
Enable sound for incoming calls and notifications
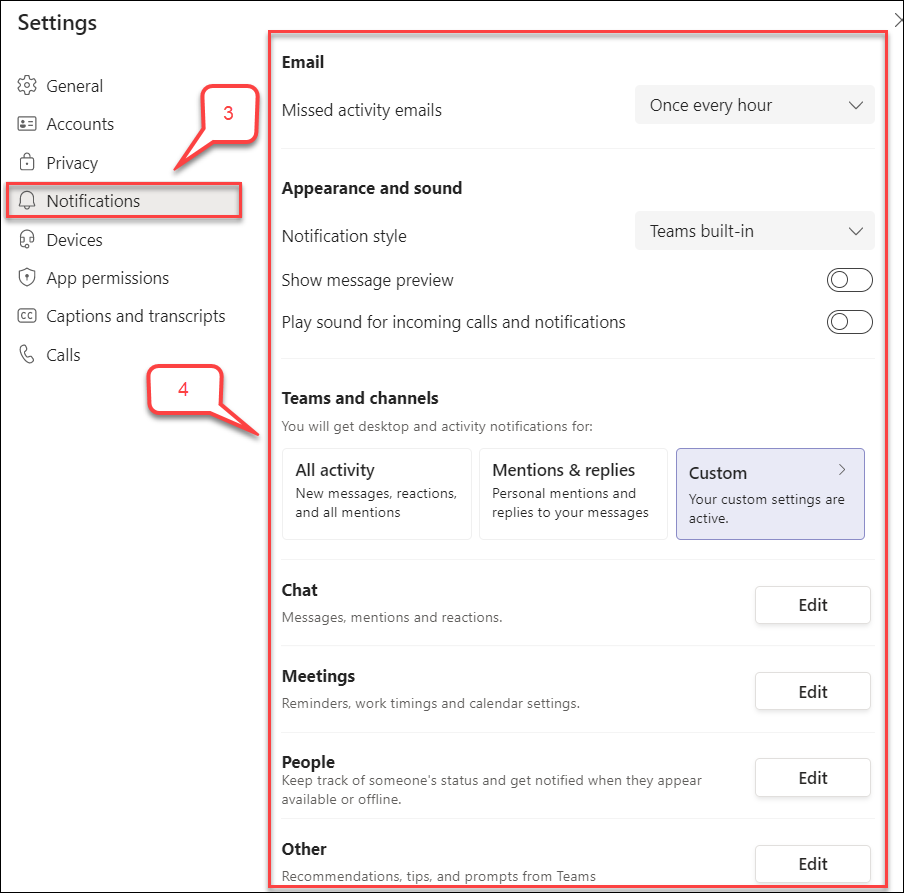pos(849,322)
